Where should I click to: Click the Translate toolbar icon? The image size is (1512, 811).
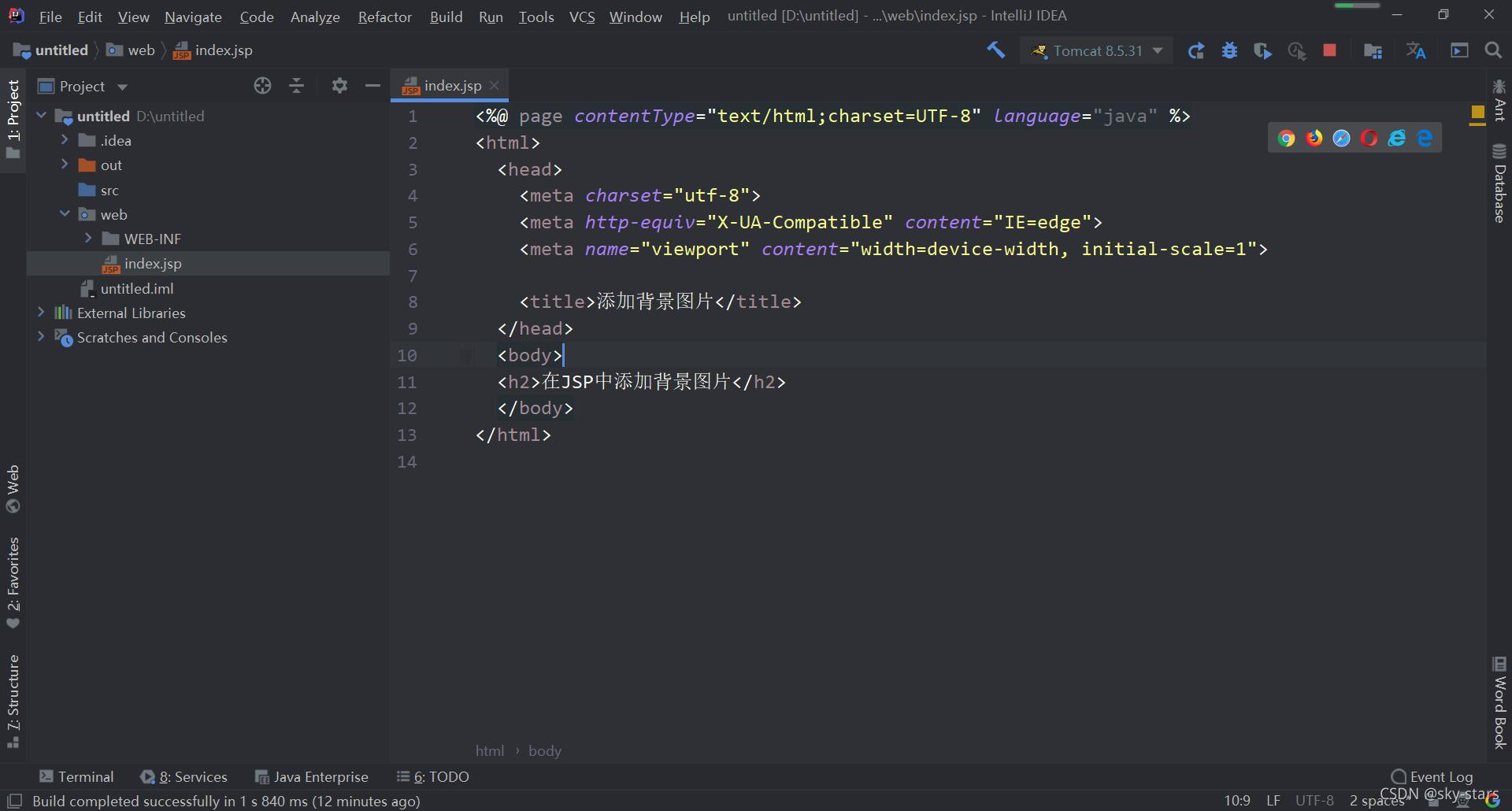coord(1416,50)
